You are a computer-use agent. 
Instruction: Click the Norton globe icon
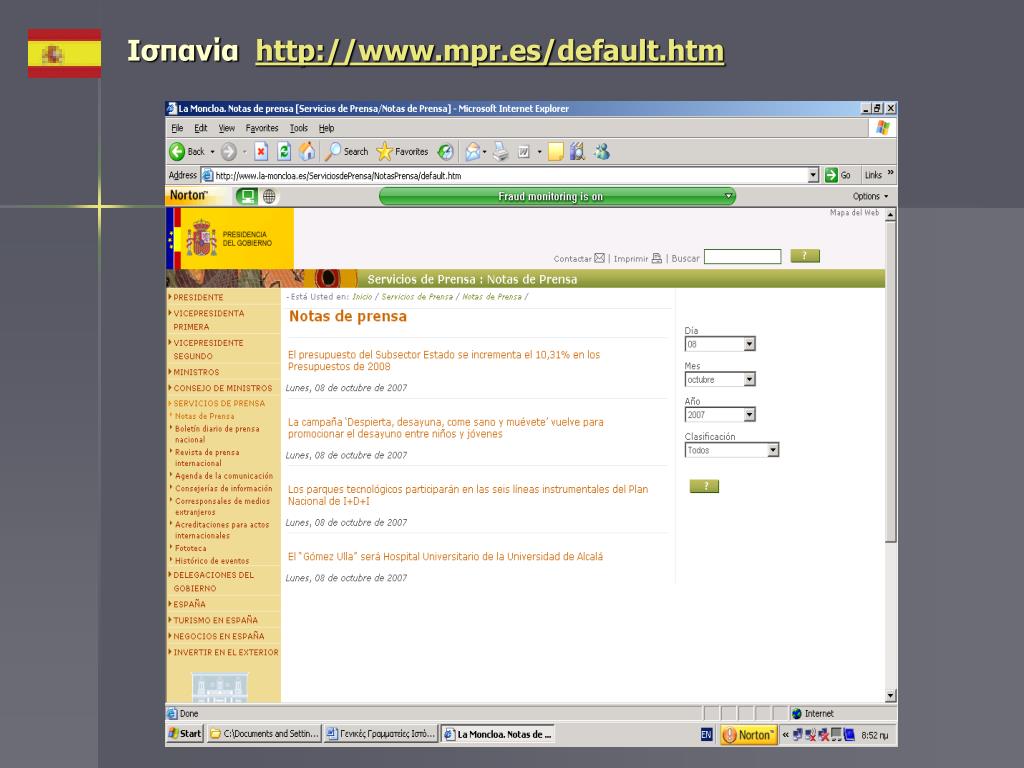pyautogui.click(x=269, y=196)
